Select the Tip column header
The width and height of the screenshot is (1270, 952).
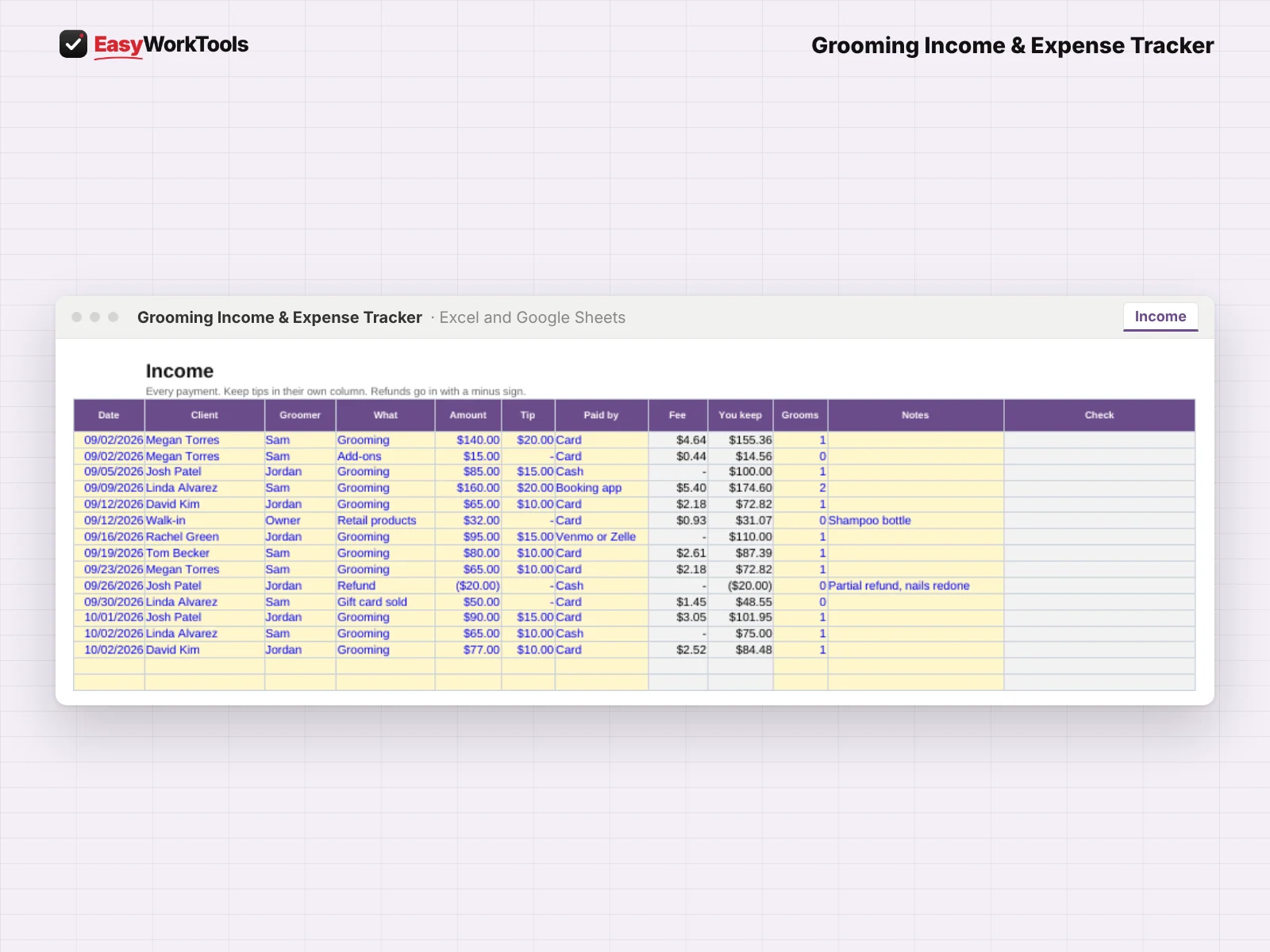[528, 415]
